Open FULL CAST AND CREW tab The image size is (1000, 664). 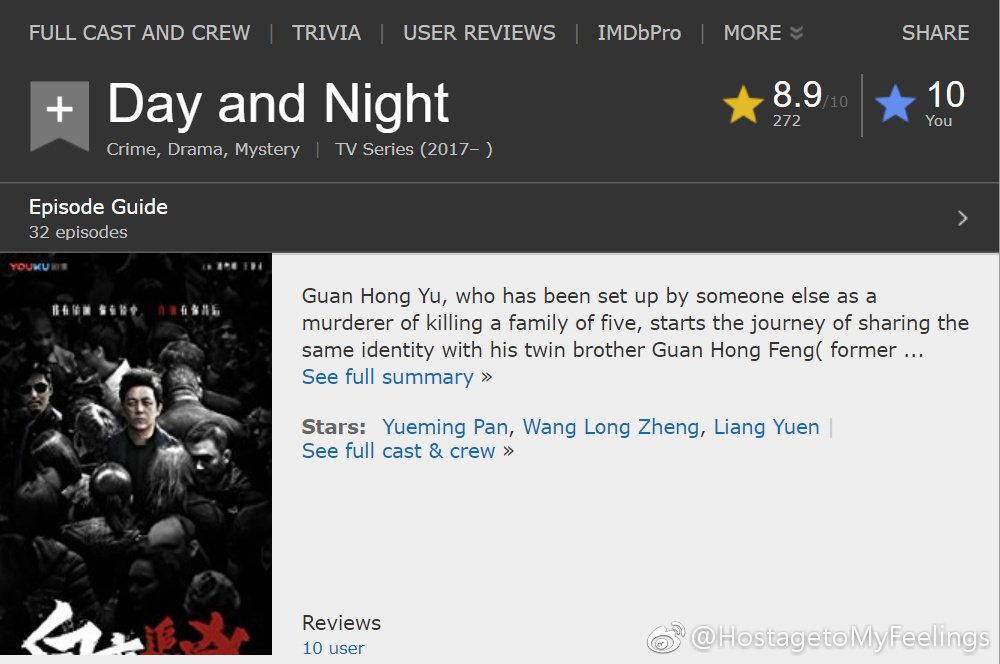click(x=139, y=33)
